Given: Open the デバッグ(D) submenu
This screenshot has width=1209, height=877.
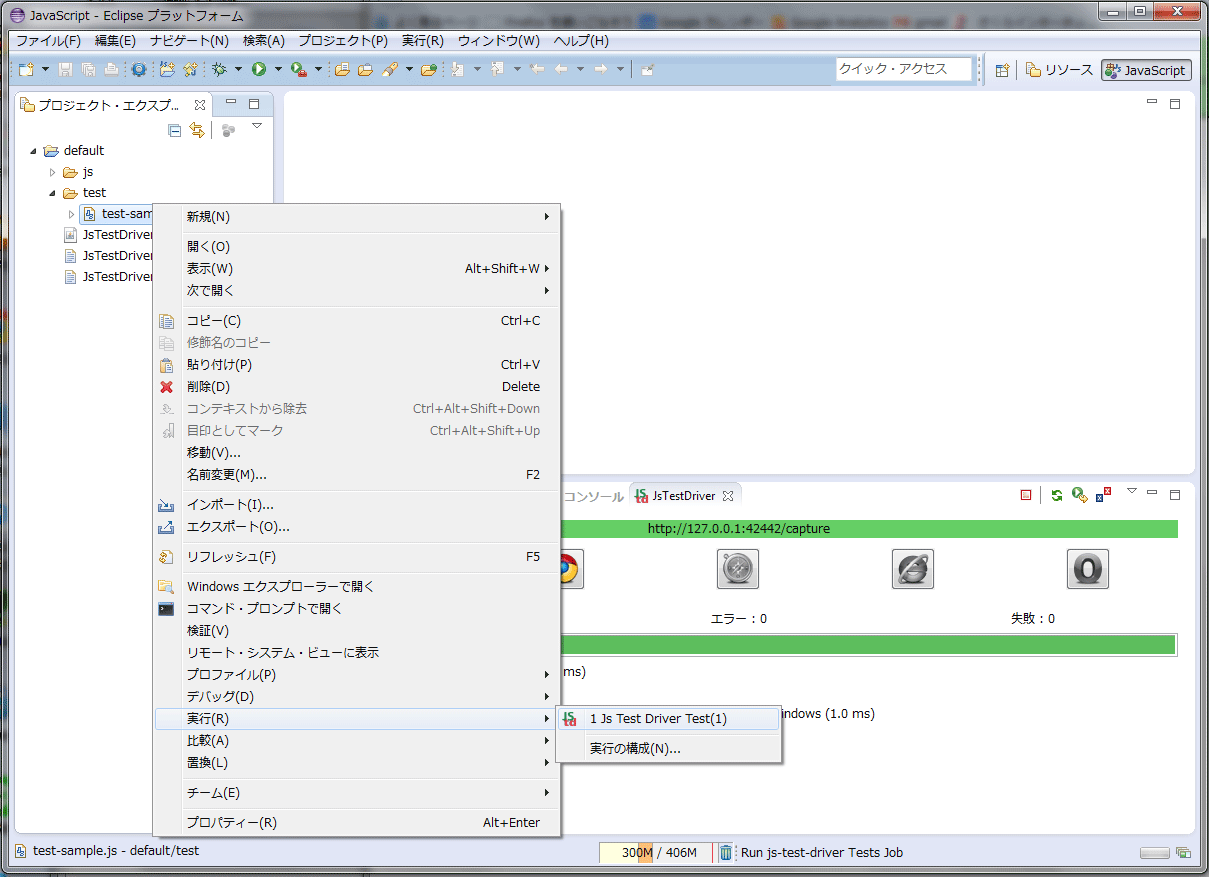Looking at the screenshot, I should (356, 697).
